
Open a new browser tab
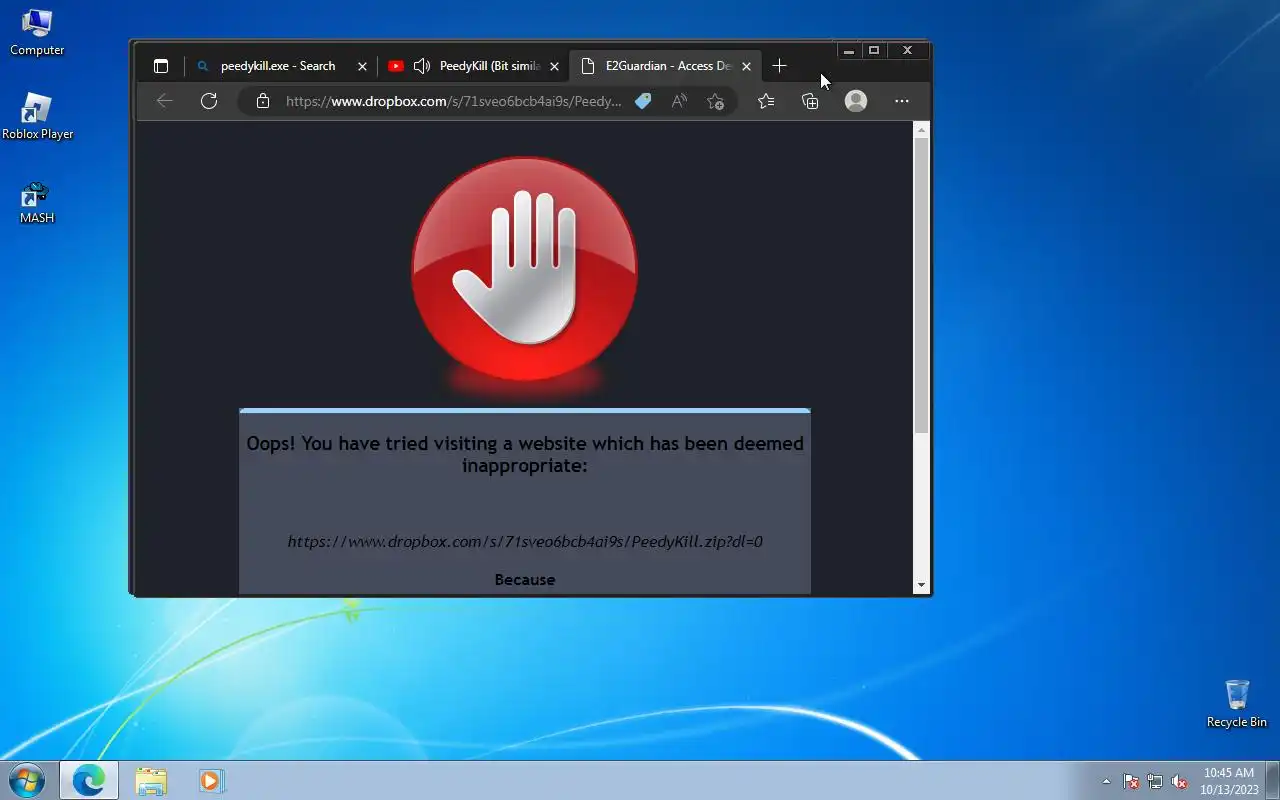(779, 66)
